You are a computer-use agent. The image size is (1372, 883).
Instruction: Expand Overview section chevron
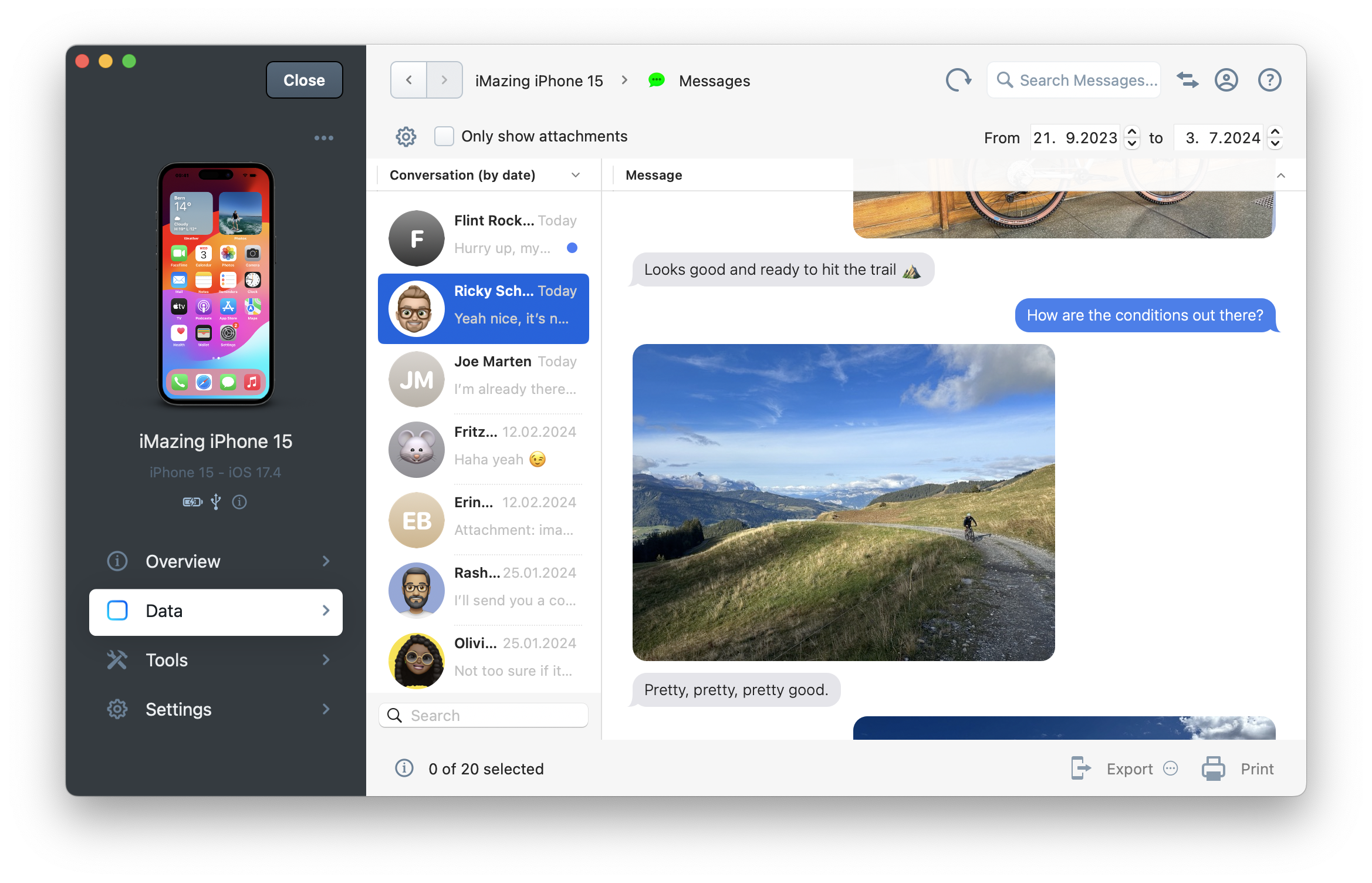(326, 561)
